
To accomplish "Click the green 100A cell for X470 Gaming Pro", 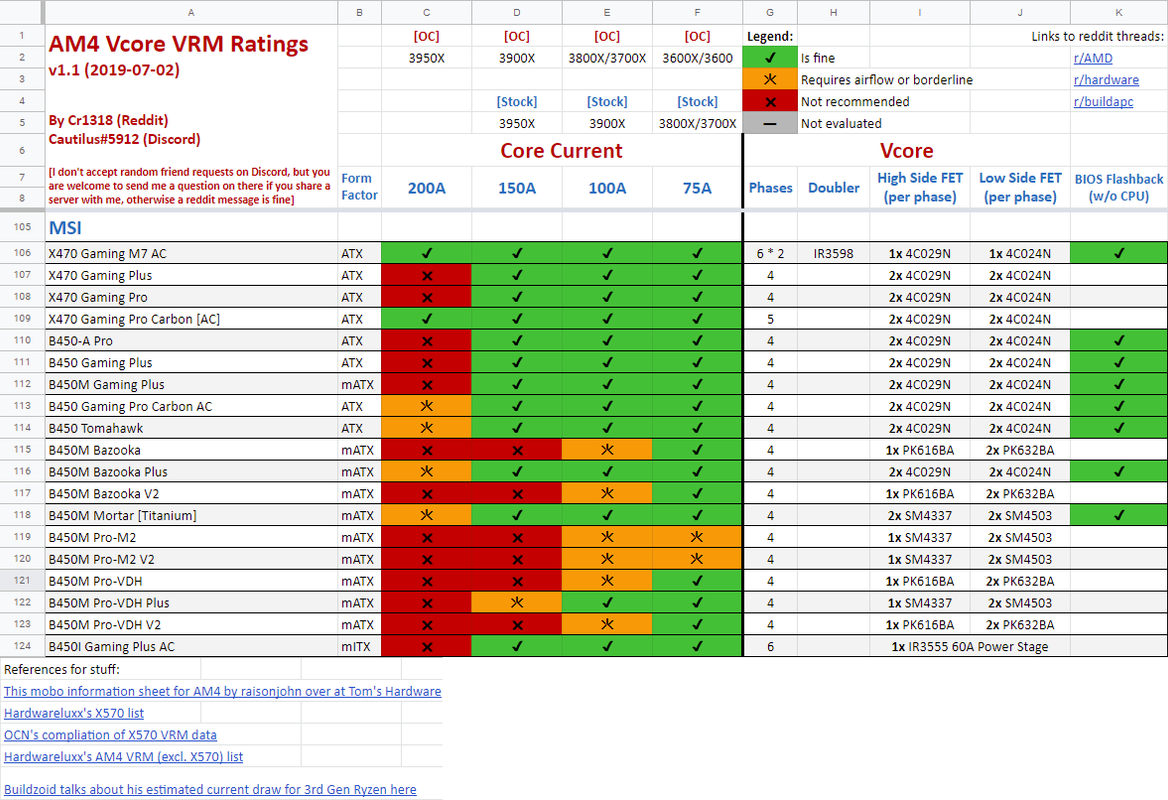I will pyautogui.click(x=607, y=297).
